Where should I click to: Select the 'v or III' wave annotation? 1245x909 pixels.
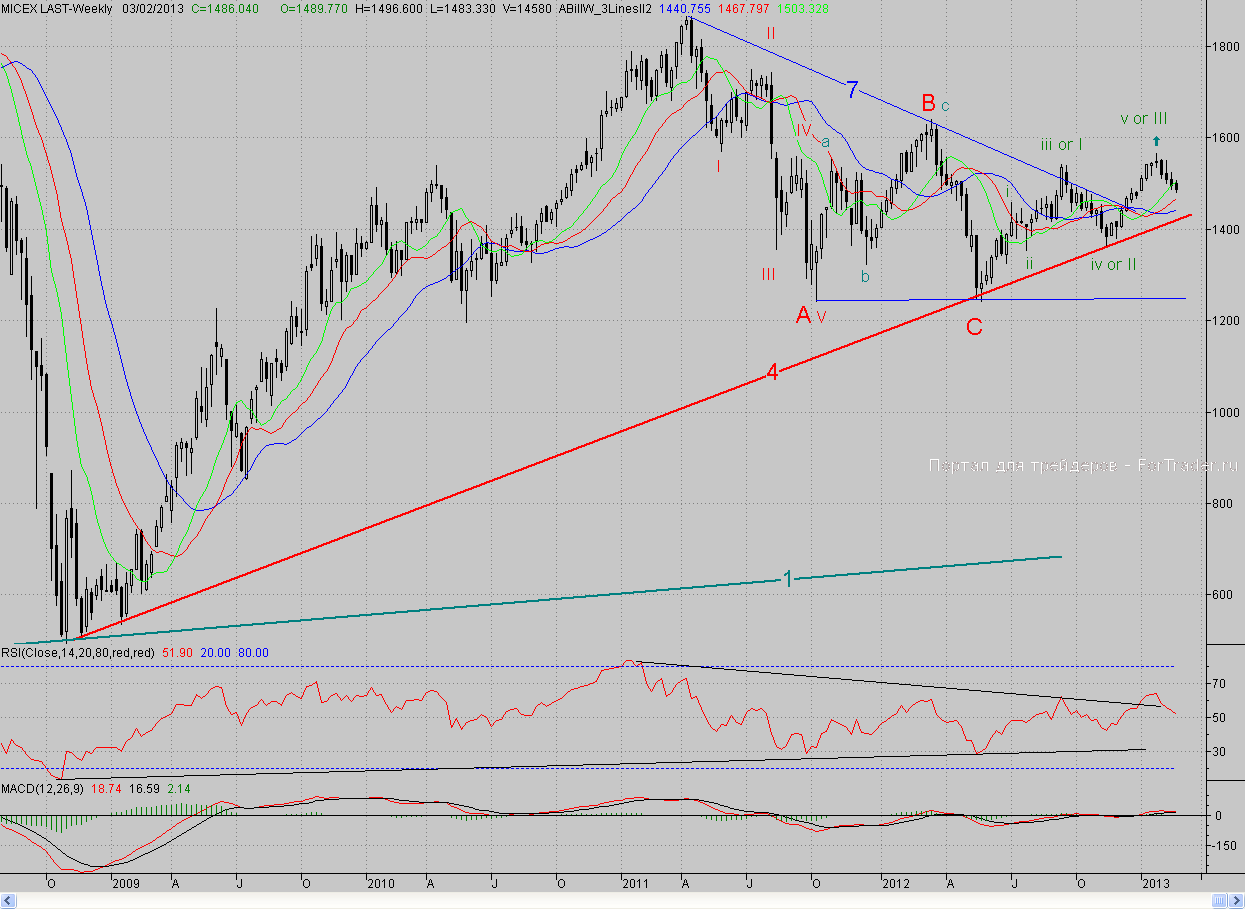pos(1143,119)
